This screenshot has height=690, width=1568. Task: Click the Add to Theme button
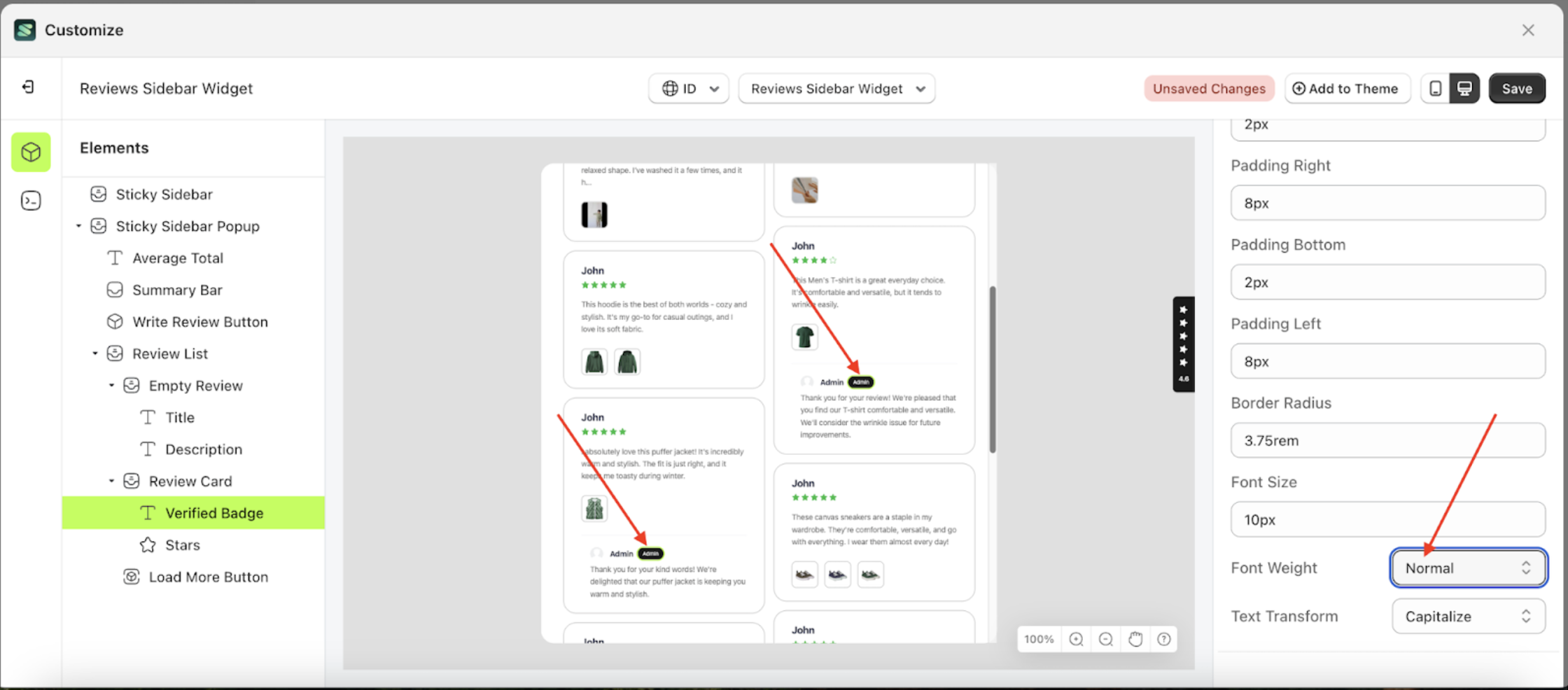point(1346,89)
